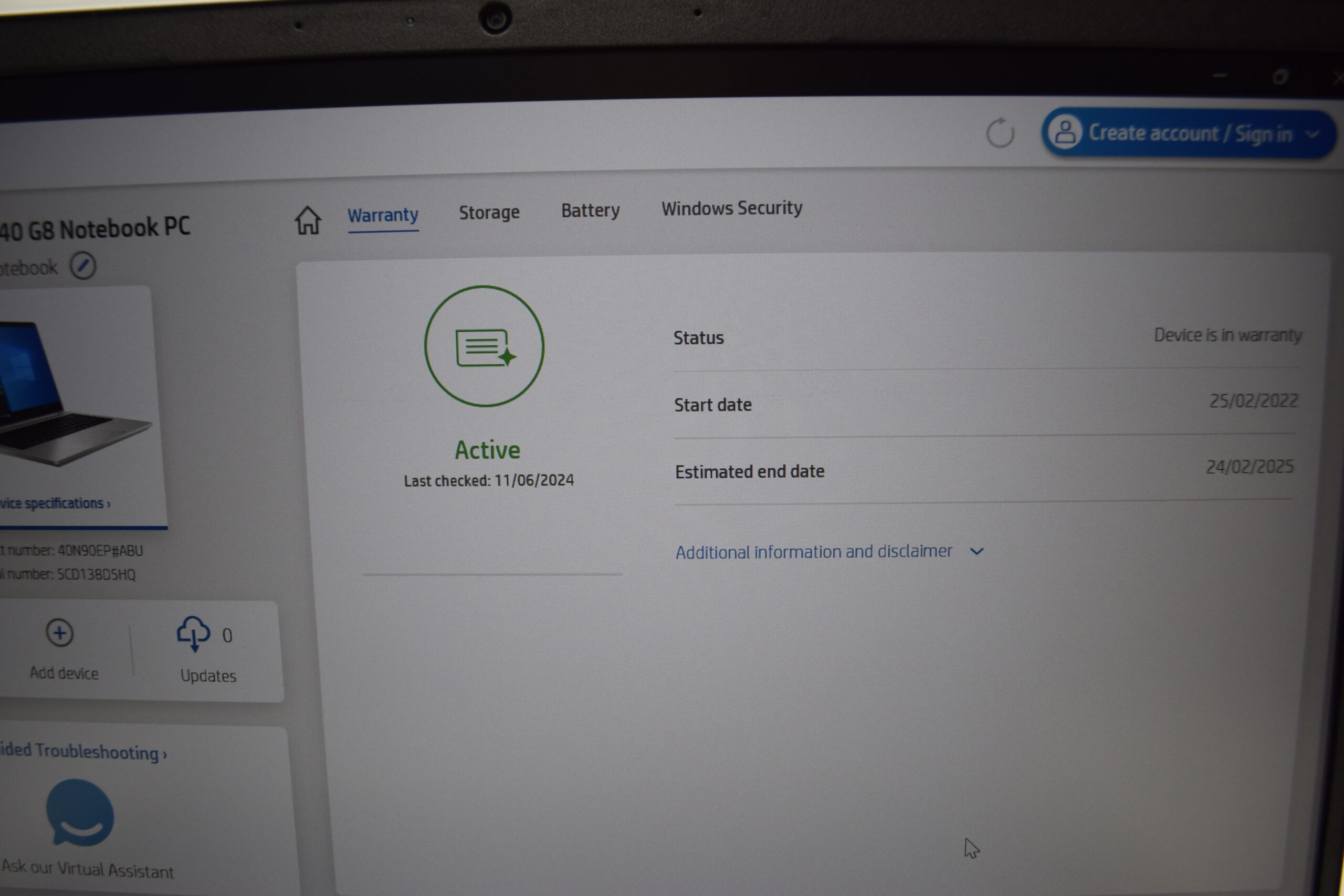
Task: Select the Warranty tab
Action: [383, 215]
